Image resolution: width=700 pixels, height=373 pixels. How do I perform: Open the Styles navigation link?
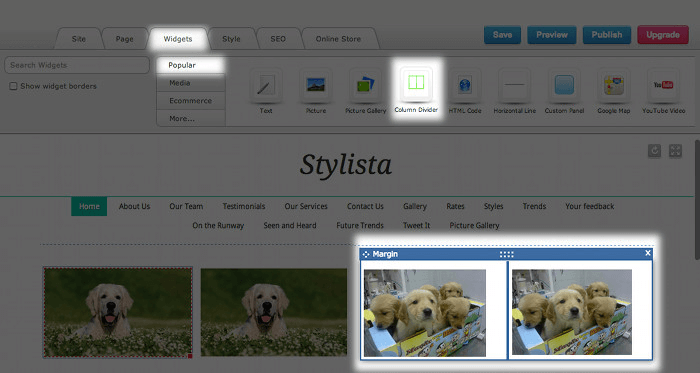point(493,206)
